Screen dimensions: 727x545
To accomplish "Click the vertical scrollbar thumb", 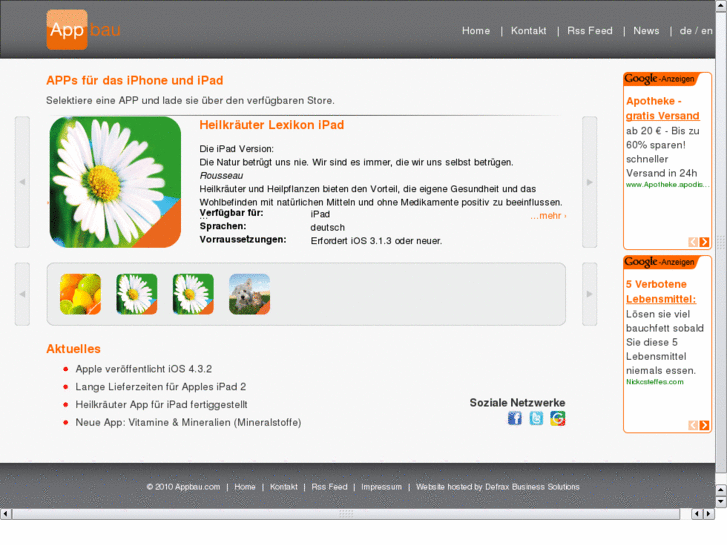I will [721, 241].
